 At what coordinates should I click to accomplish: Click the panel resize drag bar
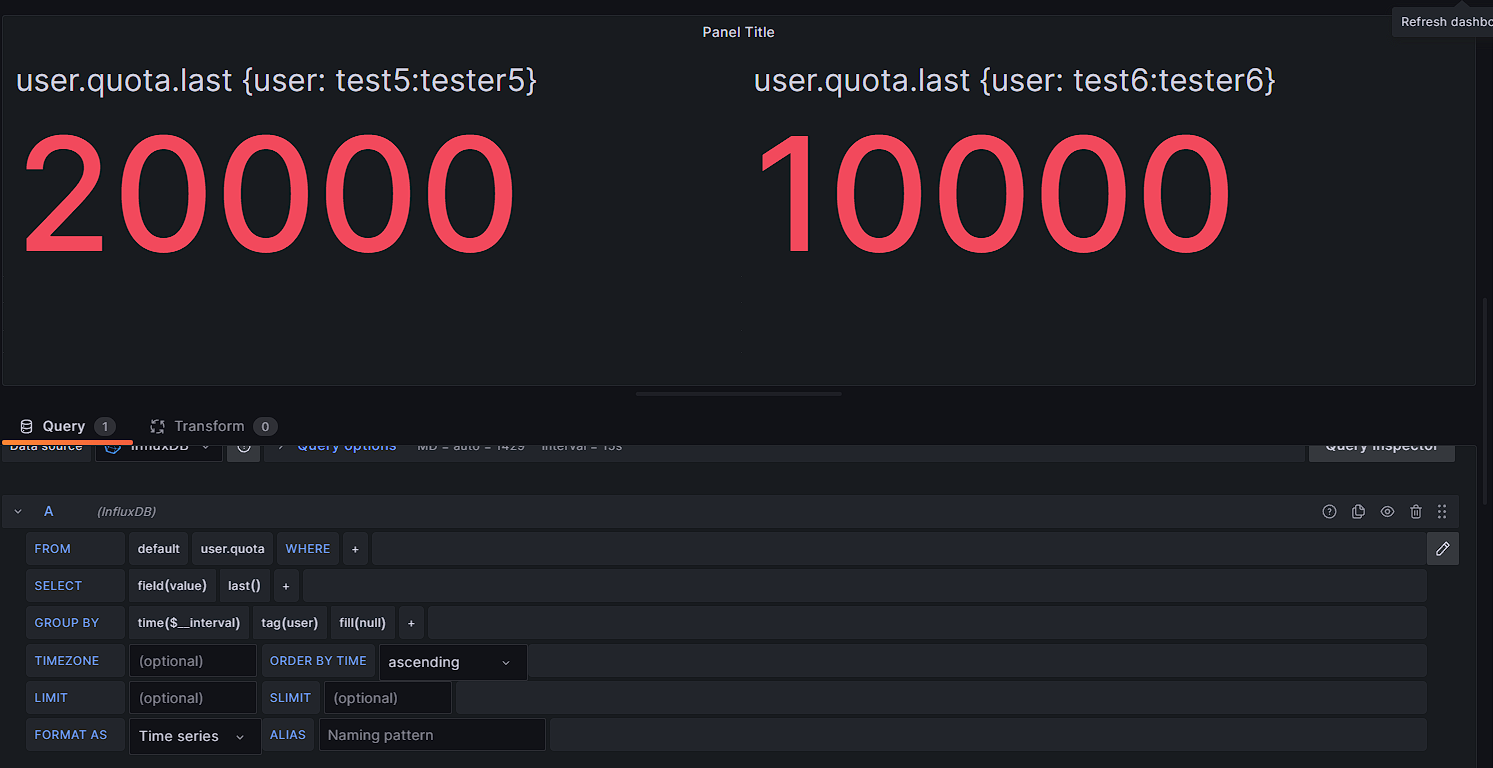(738, 394)
